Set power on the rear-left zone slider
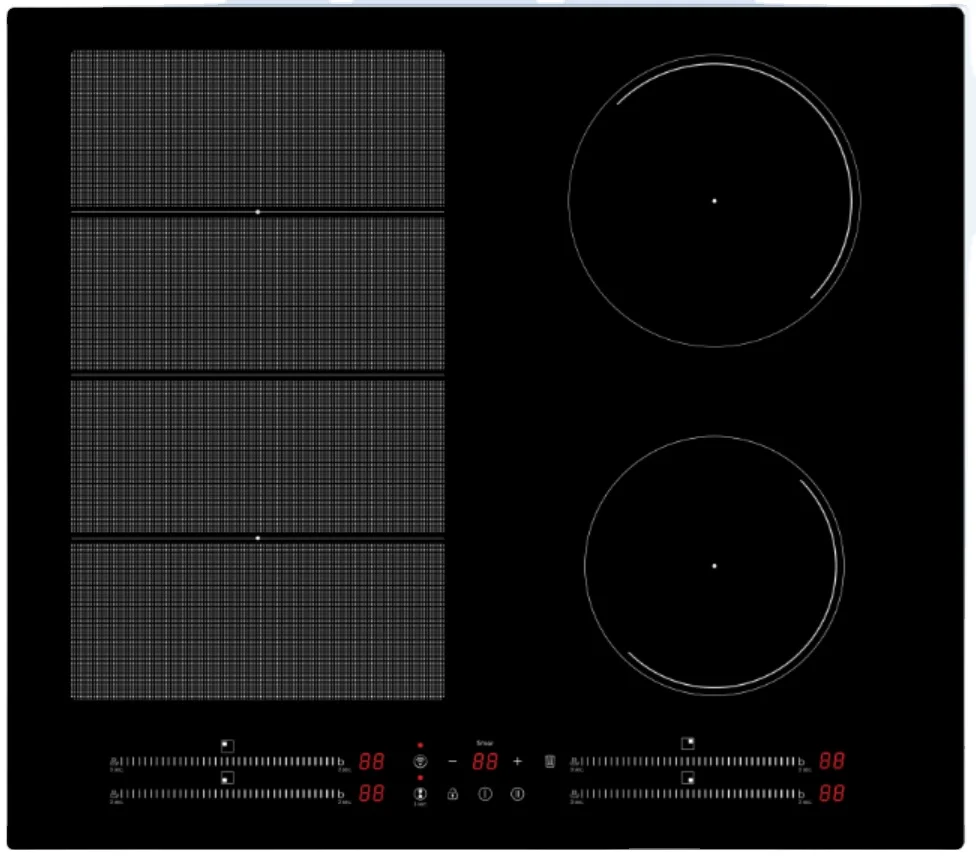The height and width of the screenshot is (857, 976). tap(228, 761)
